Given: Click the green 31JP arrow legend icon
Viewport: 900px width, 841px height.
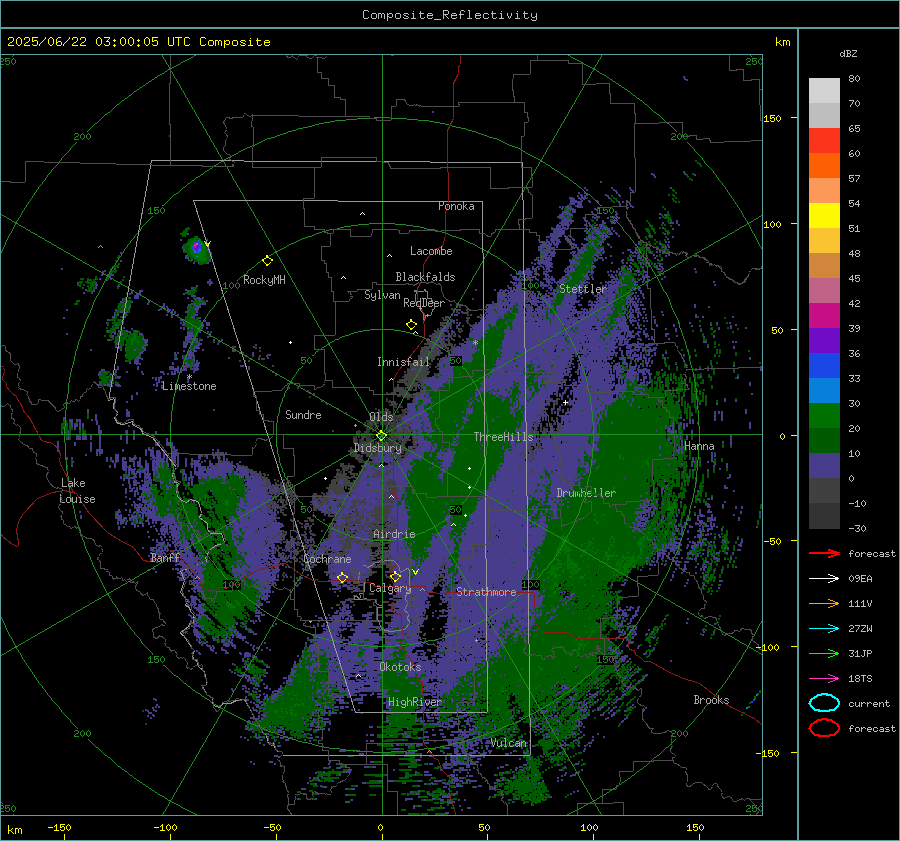Looking at the screenshot, I should tap(824, 653).
